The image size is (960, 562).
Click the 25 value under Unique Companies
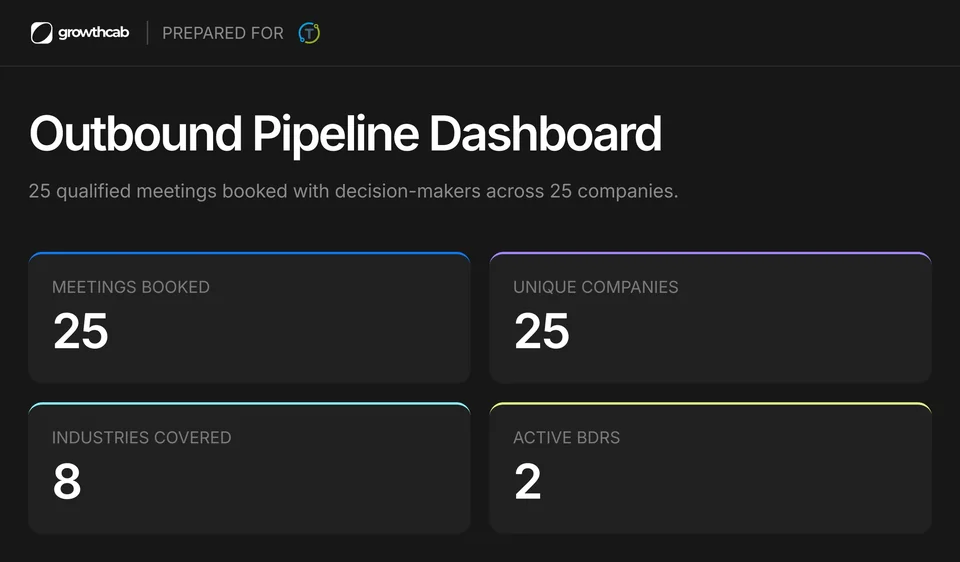[x=542, y=331]
